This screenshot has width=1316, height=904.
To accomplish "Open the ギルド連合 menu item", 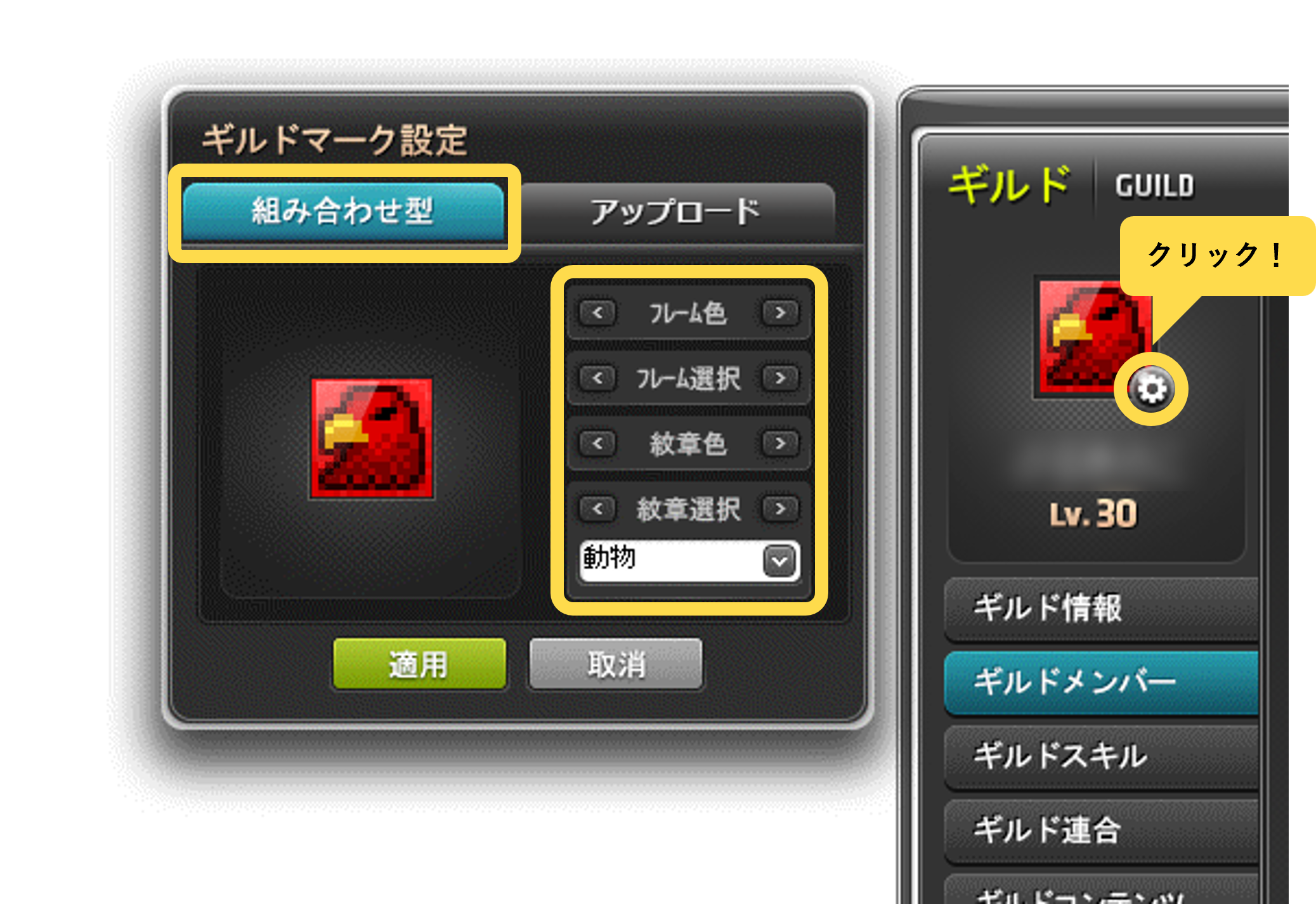I will click(1102, 830).
